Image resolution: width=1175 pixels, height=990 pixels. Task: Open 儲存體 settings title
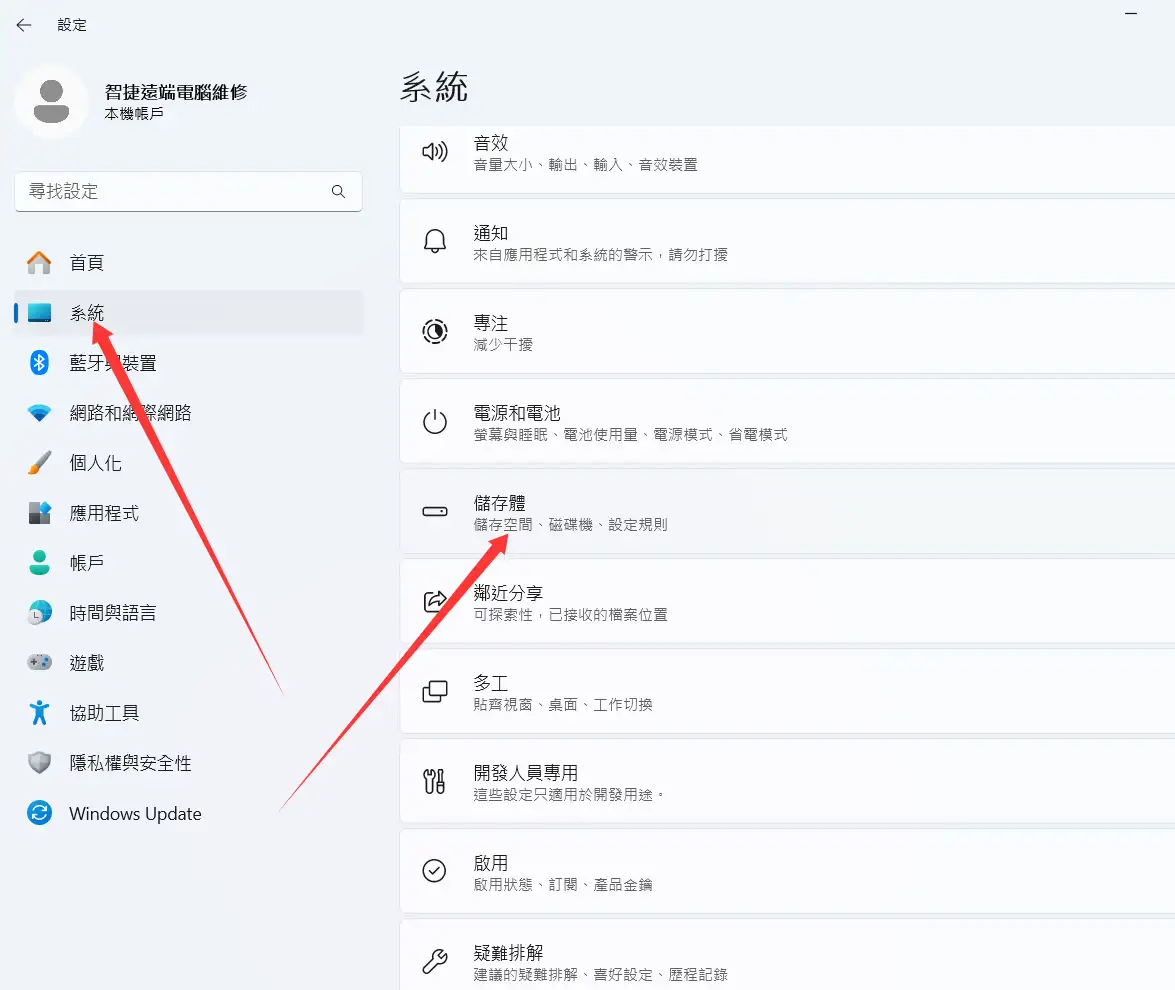tap(500, 503)
